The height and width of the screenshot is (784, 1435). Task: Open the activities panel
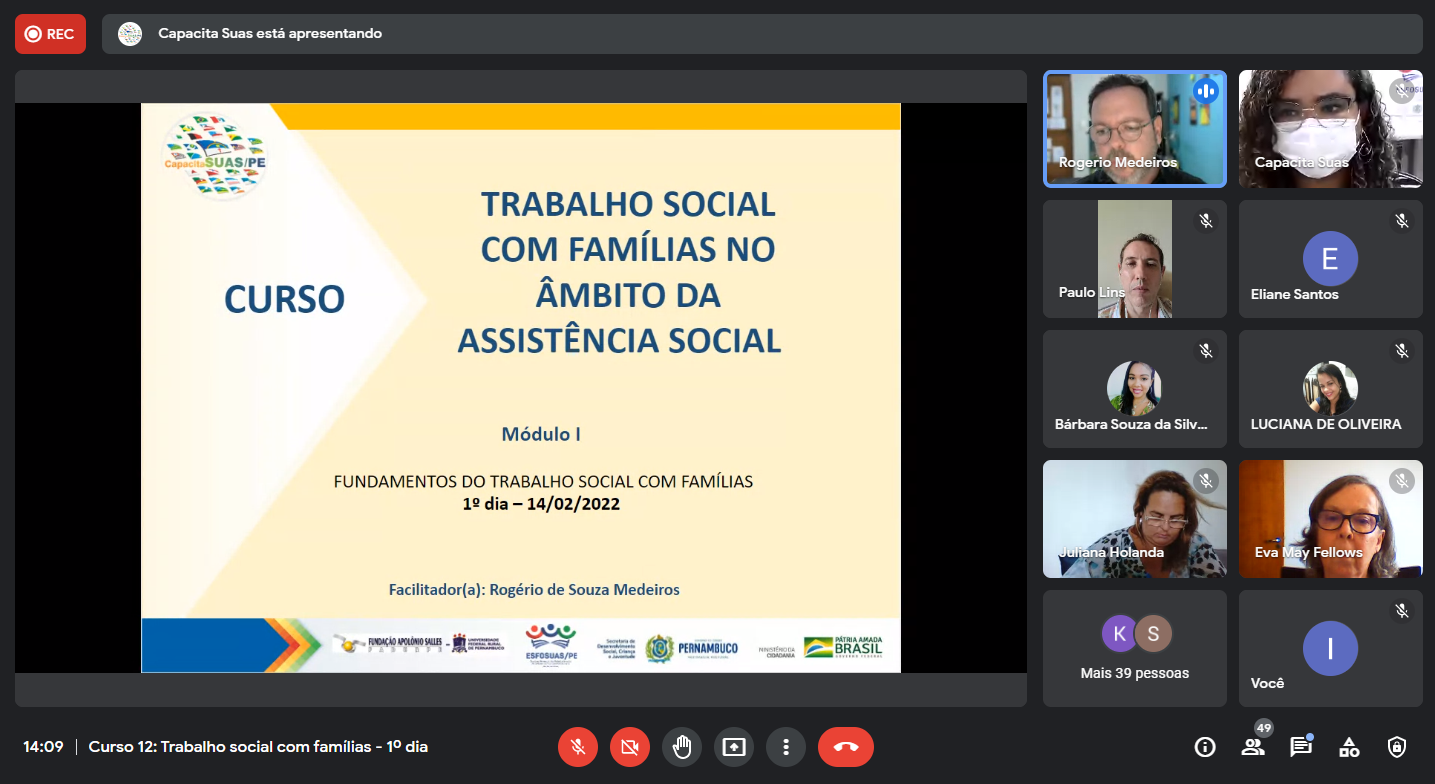point(1349,747)
